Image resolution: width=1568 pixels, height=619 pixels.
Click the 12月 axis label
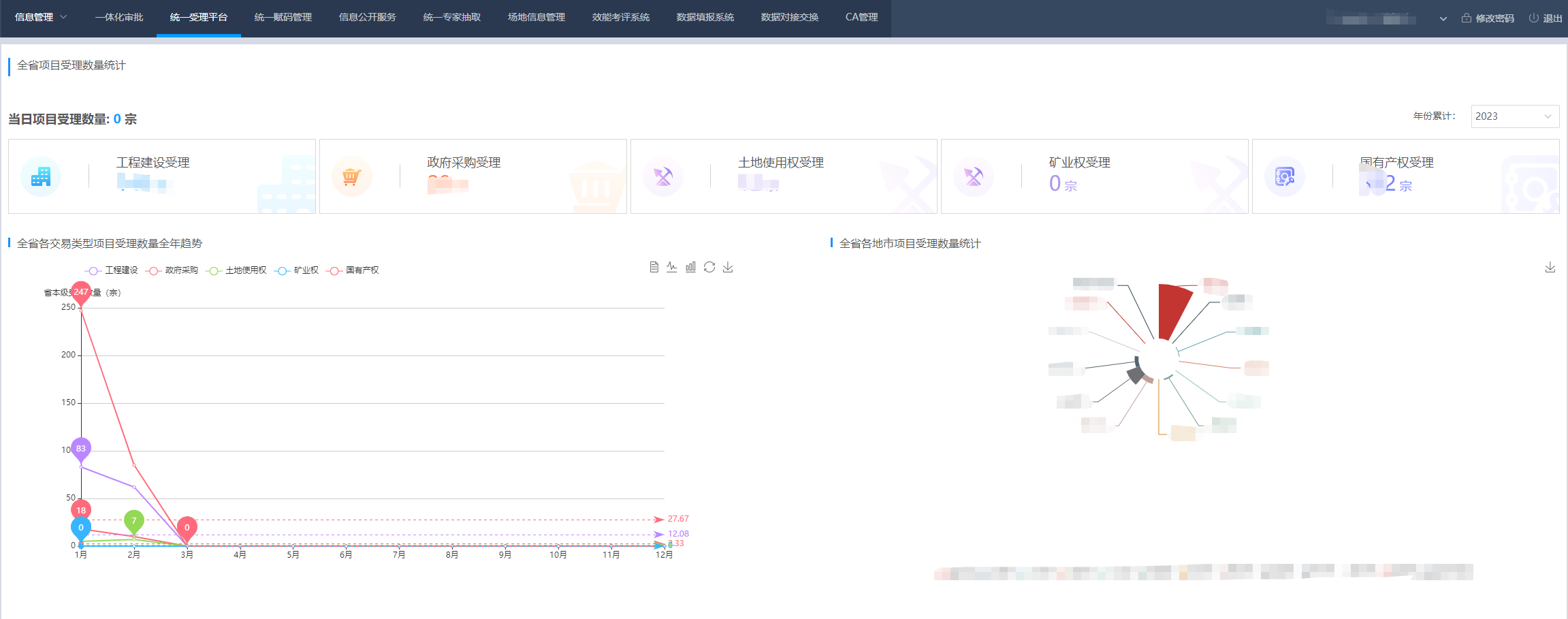click(x=664, y=555)
